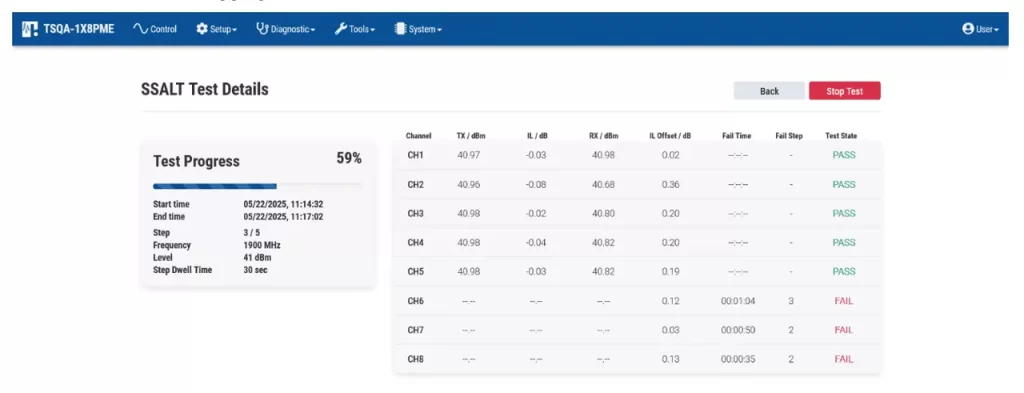Click the Test Progress card title

[197, 161]
